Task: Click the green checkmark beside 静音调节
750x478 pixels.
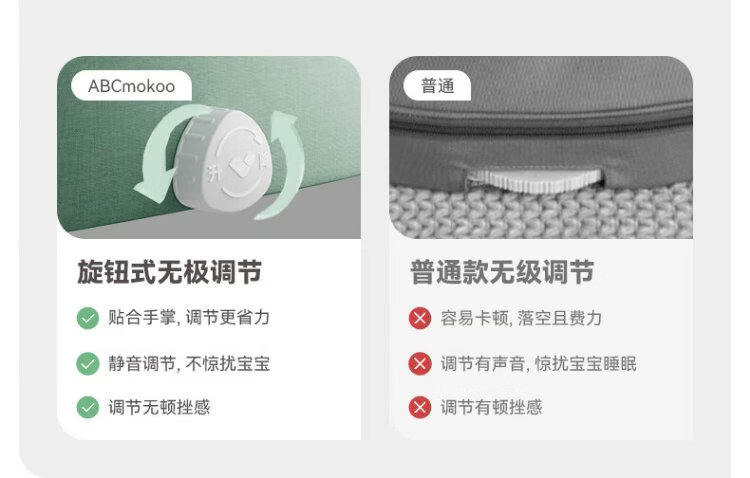Action: [88, 364]
